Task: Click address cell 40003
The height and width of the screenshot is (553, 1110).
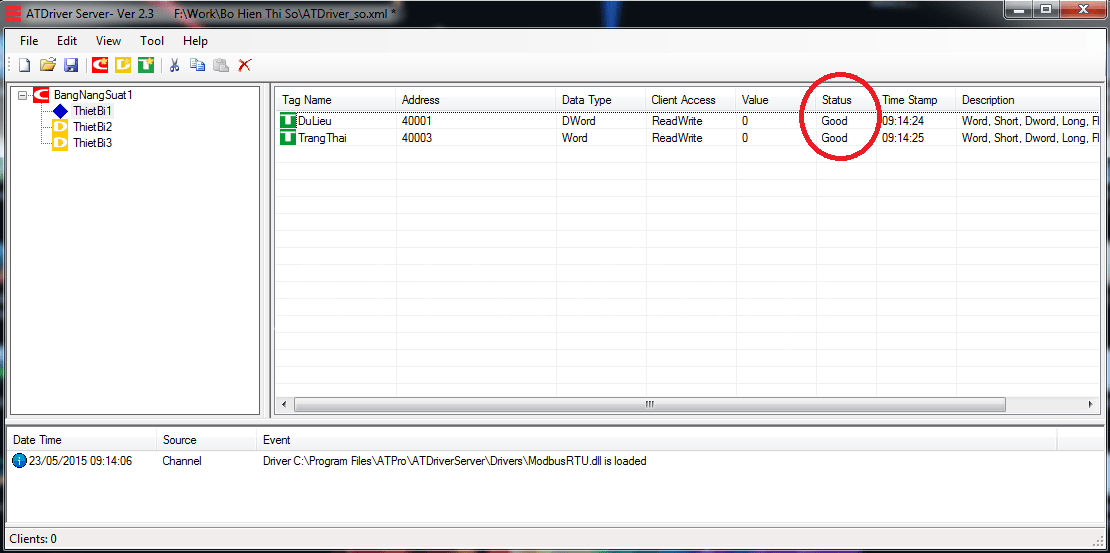Action: pyautogui.click(x=417, y=138)
